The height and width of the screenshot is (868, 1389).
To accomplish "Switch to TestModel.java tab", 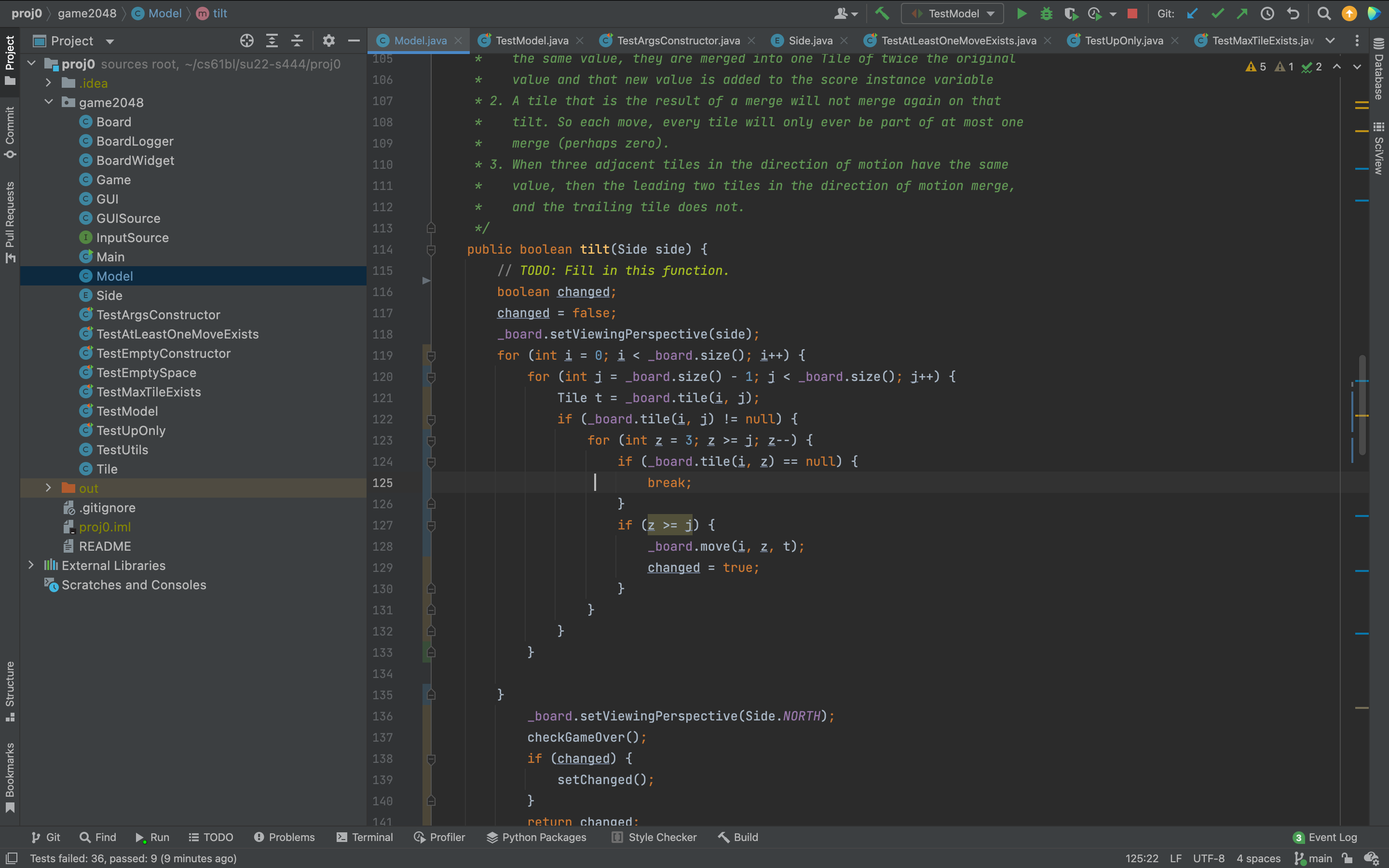I will coord(531,41).
